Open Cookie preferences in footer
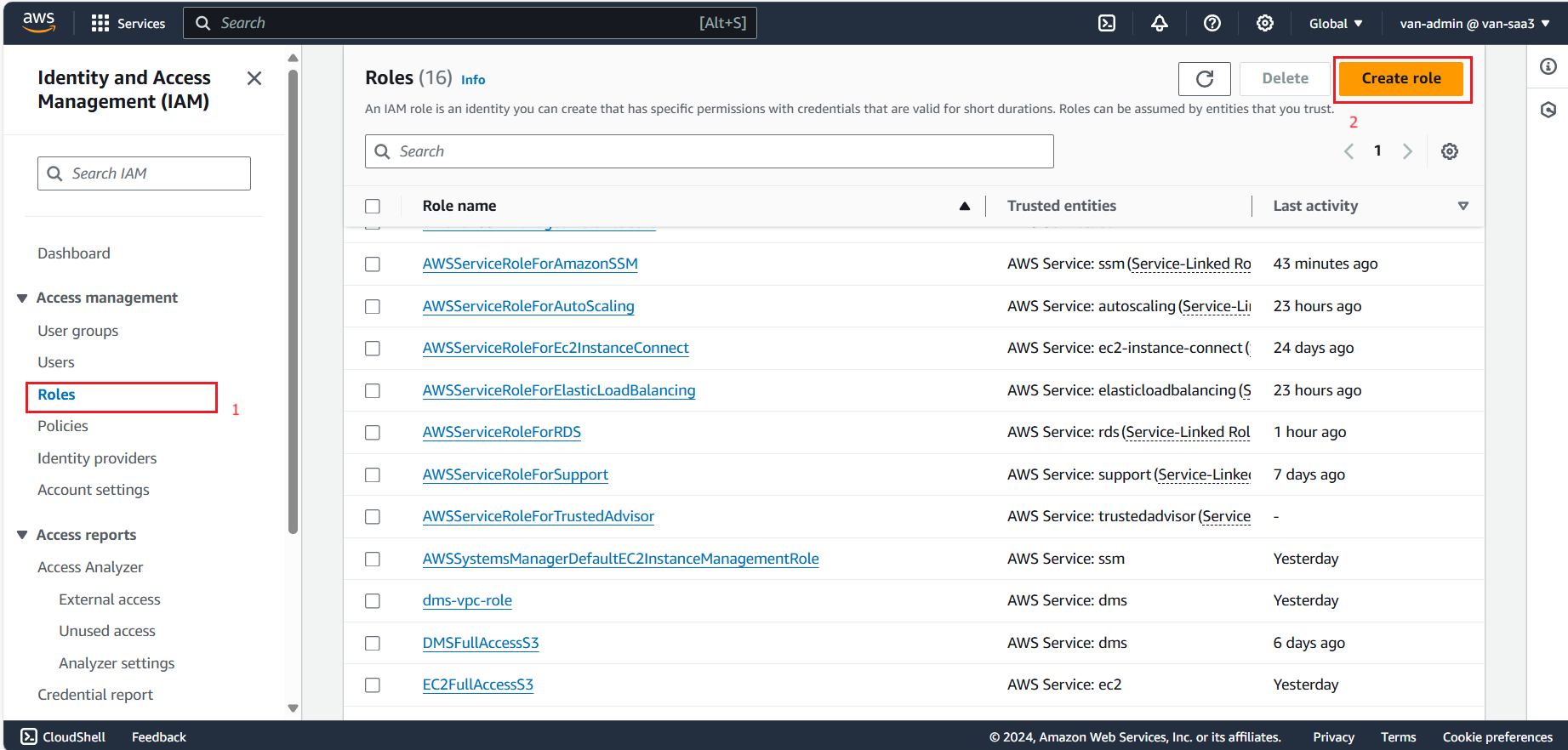Image resolution: width=1568 pixels, height=750 pixels. [1497, 737]
